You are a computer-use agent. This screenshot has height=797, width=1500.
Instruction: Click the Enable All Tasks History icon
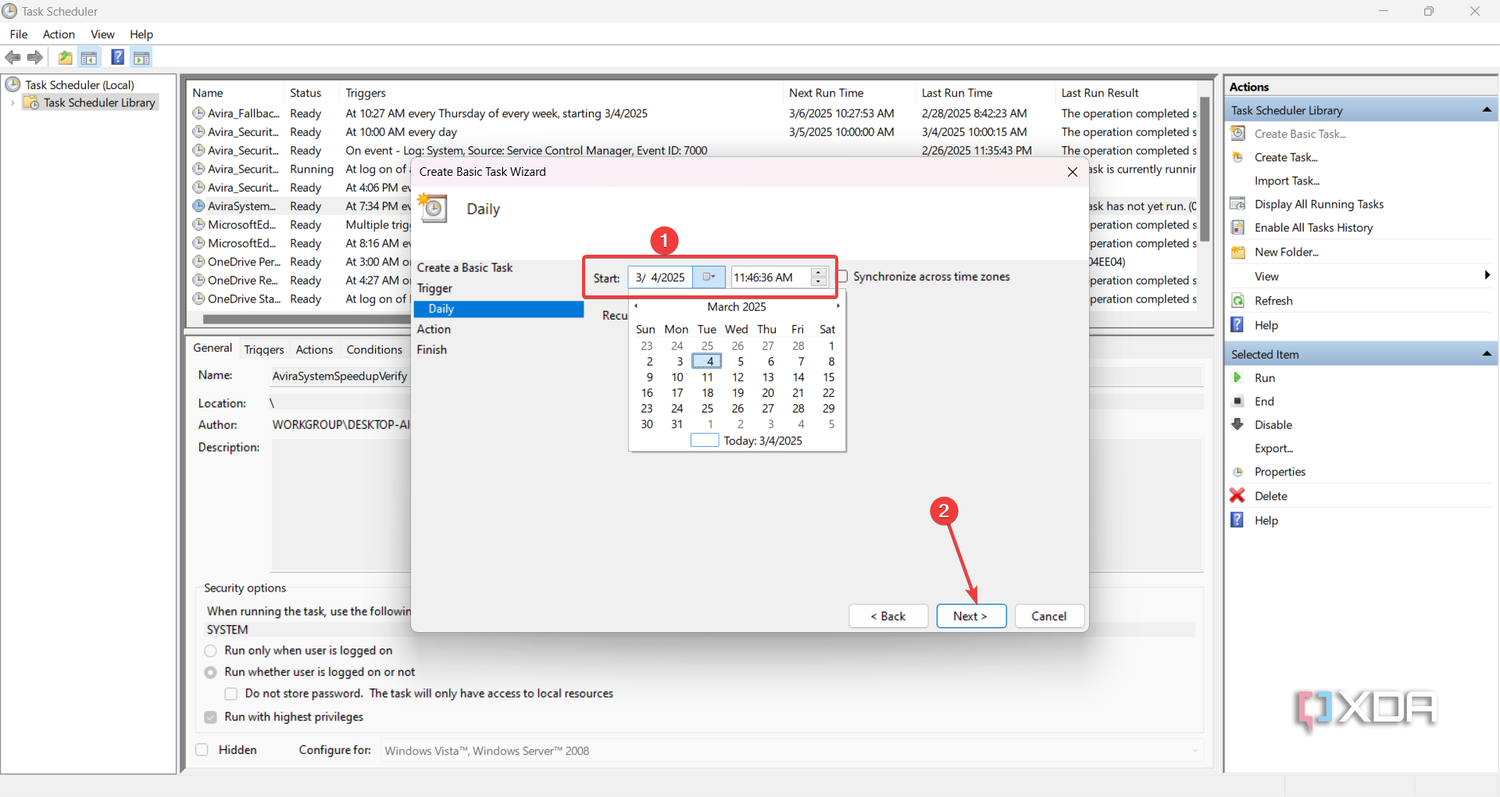pyautogui.click(x=1238, y=228)
